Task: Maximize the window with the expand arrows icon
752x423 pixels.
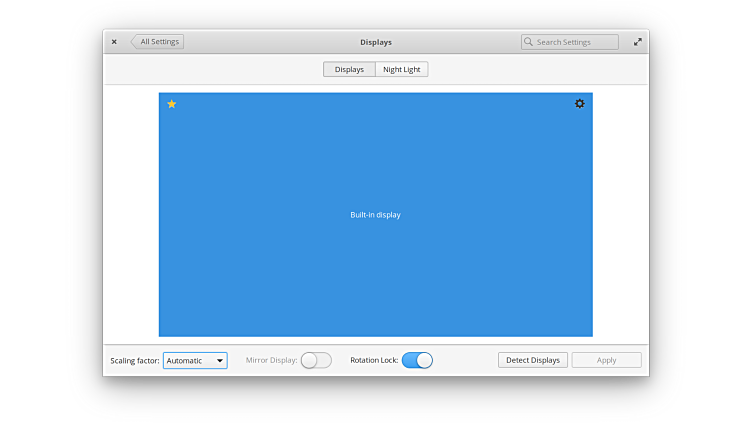Action: tap(637, 42)
